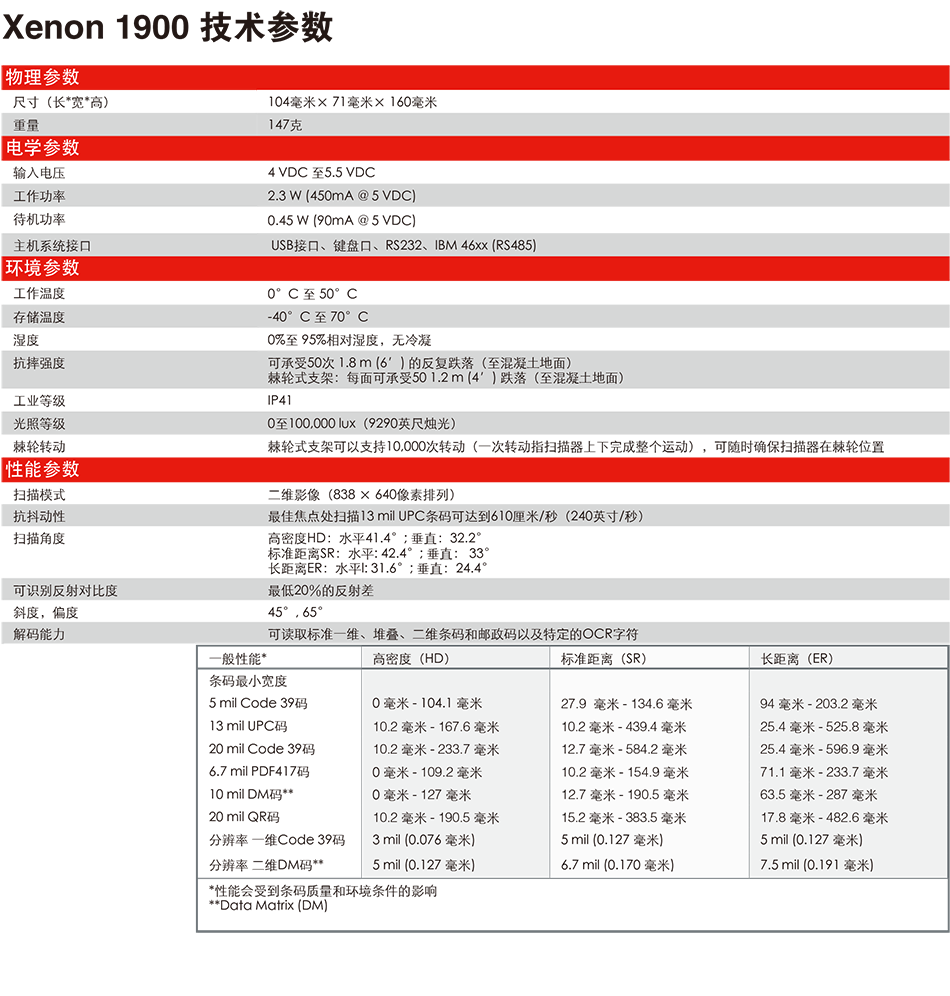
Task: Select the '电学参数' section header
Action: click(x=475, y=148)
